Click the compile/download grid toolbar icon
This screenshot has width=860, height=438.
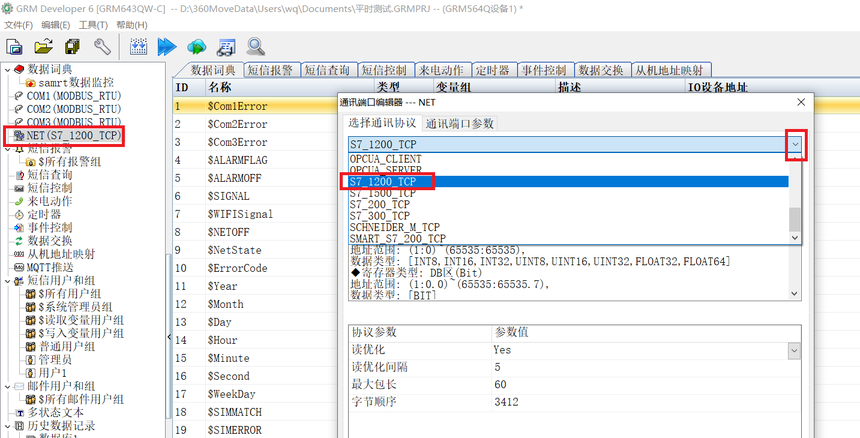(x=139, y=46)
